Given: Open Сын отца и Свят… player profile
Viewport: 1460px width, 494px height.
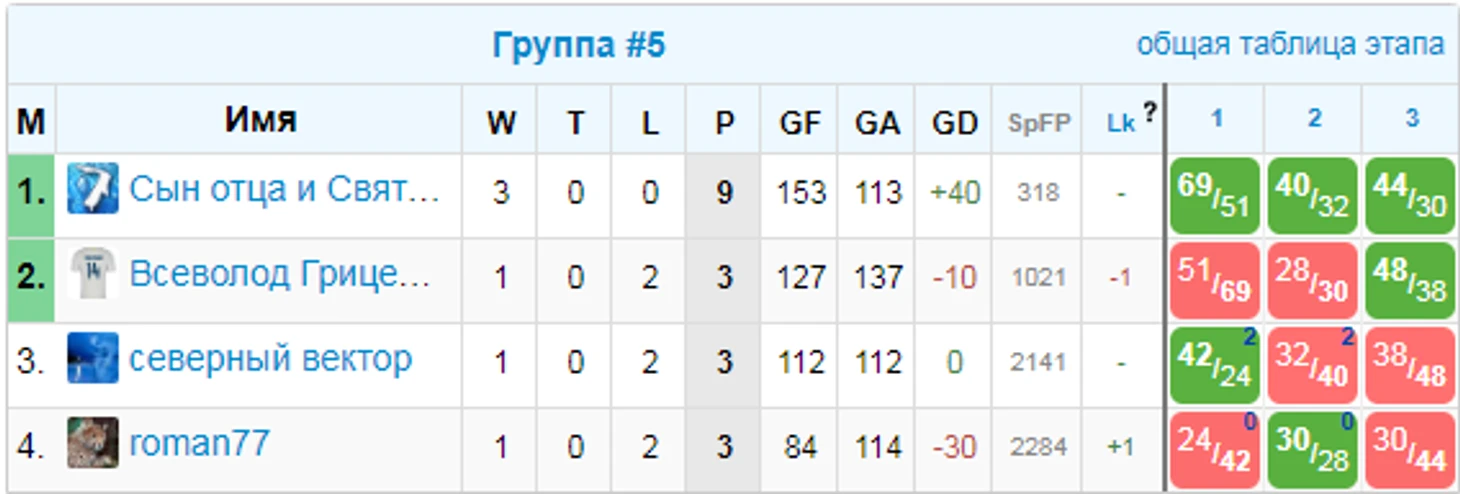Looking at the screenshot, I should [x=284, y=189].
